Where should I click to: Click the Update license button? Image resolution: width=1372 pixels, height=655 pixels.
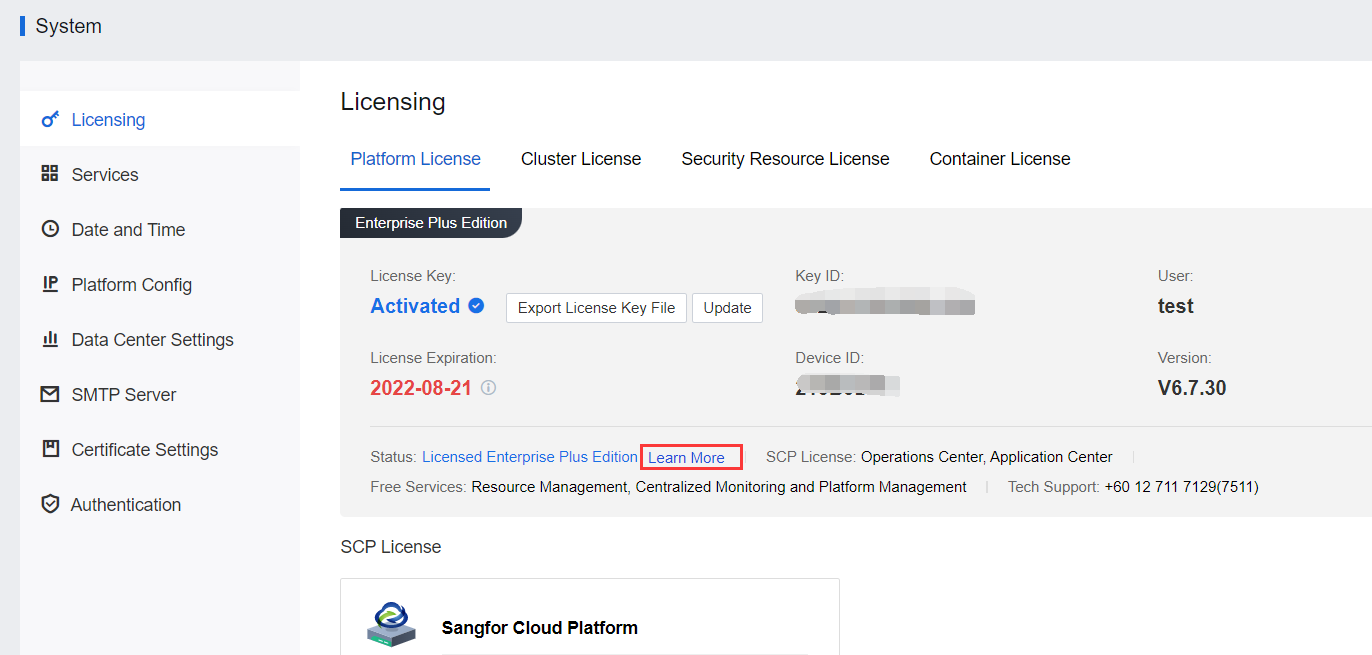point(727,308)
